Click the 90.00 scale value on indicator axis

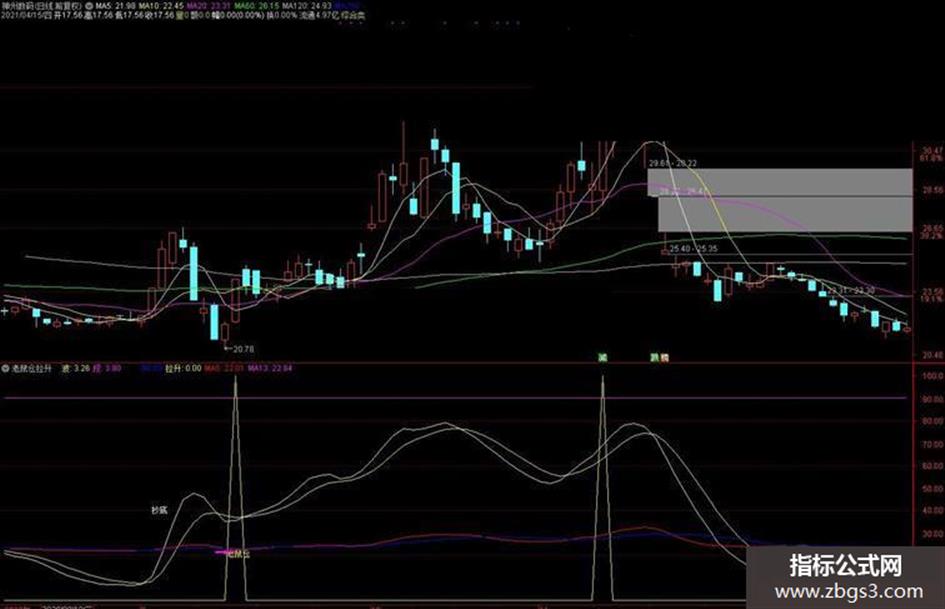(x=932, y=399)
